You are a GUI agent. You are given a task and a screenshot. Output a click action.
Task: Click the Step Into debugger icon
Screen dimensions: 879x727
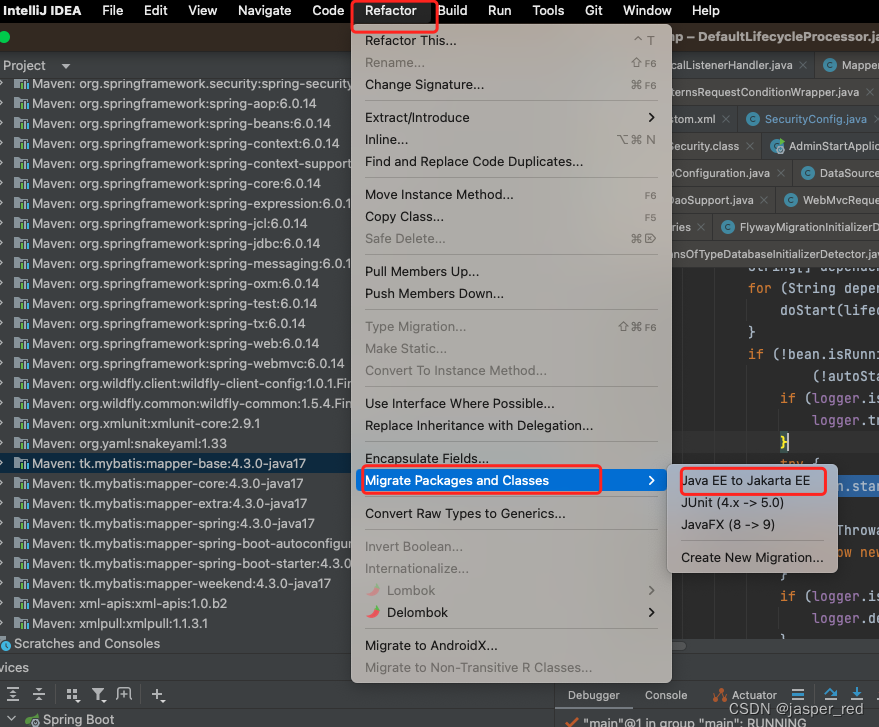click(857, 694)
